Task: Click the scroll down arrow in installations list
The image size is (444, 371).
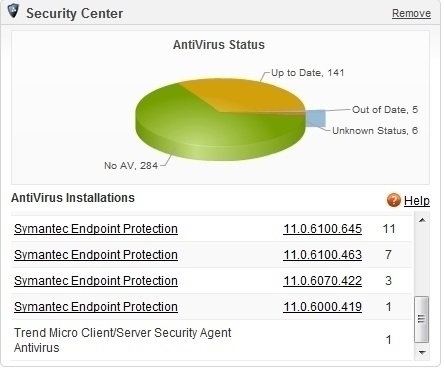Action: coord(422,353)
